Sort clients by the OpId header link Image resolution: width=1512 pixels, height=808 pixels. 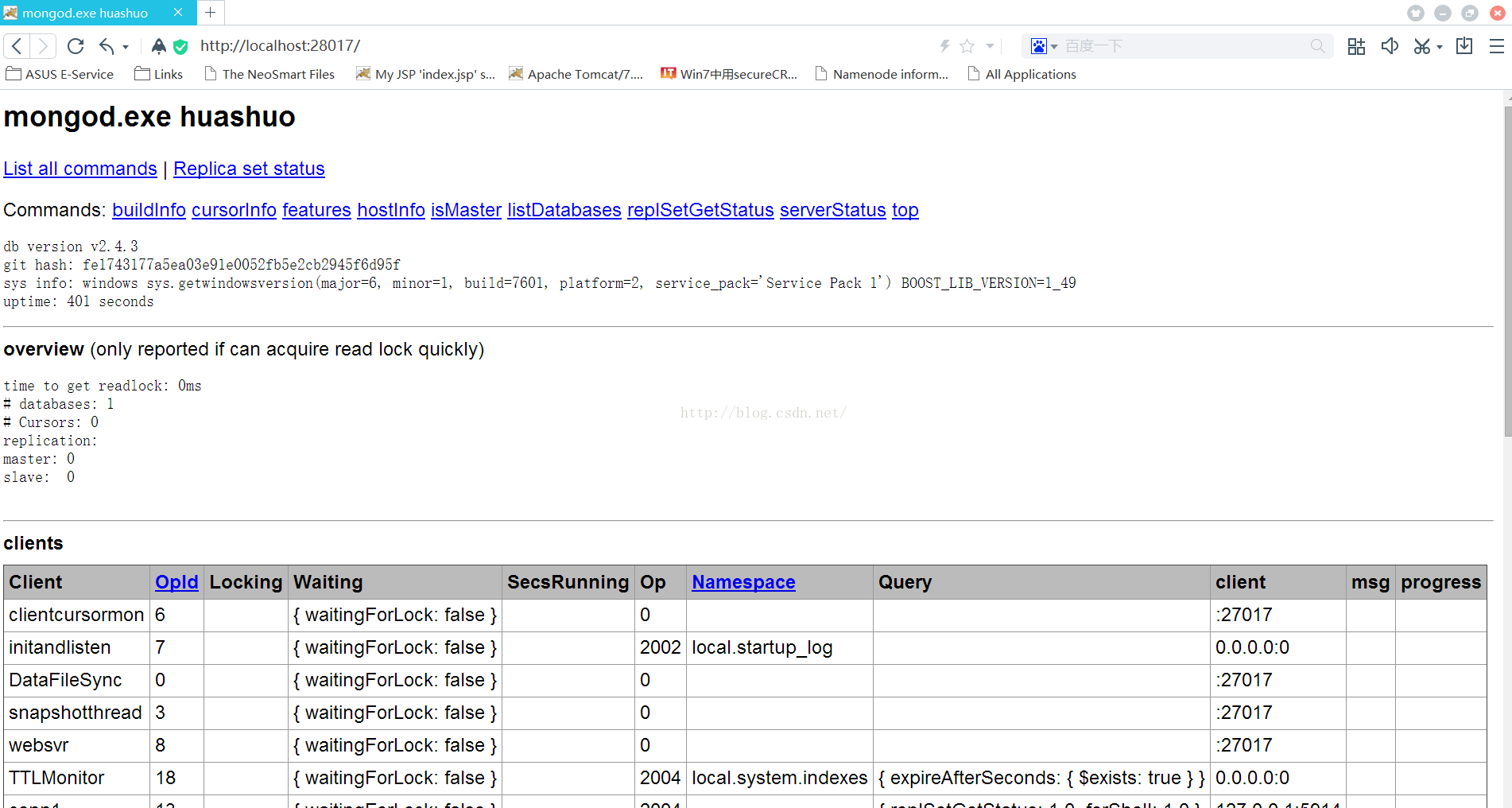coord(176,582)
